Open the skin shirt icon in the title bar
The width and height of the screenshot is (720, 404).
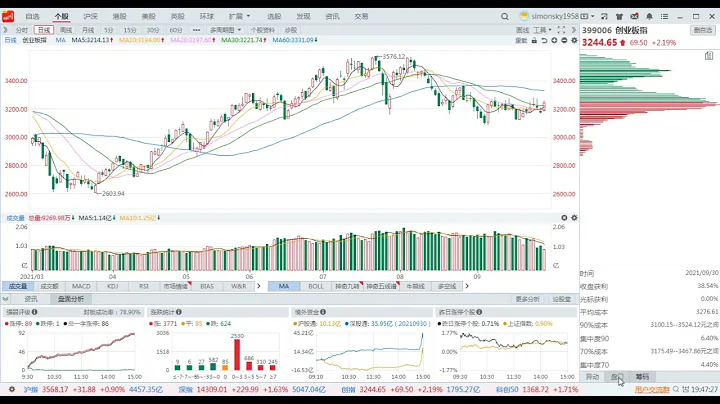click(x=619, y=17)
